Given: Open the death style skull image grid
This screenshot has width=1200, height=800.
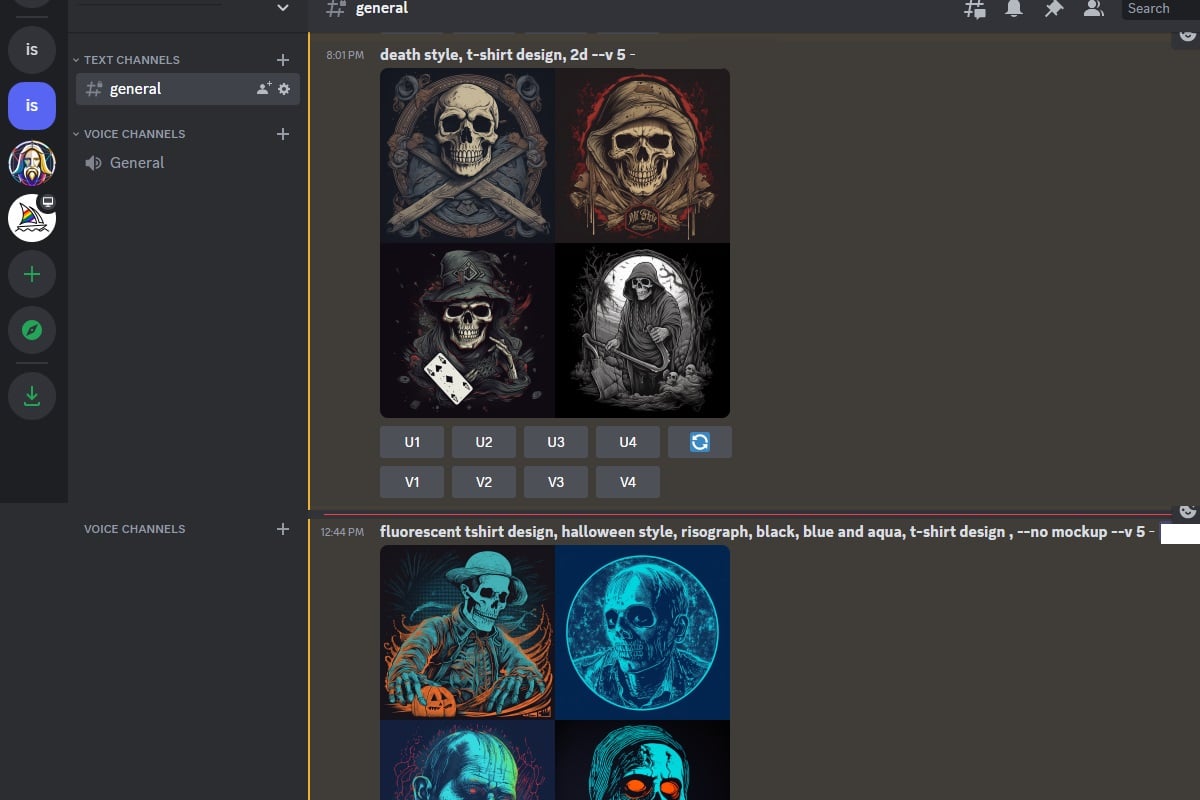Looking at the screenshot, I should [555, 243].
